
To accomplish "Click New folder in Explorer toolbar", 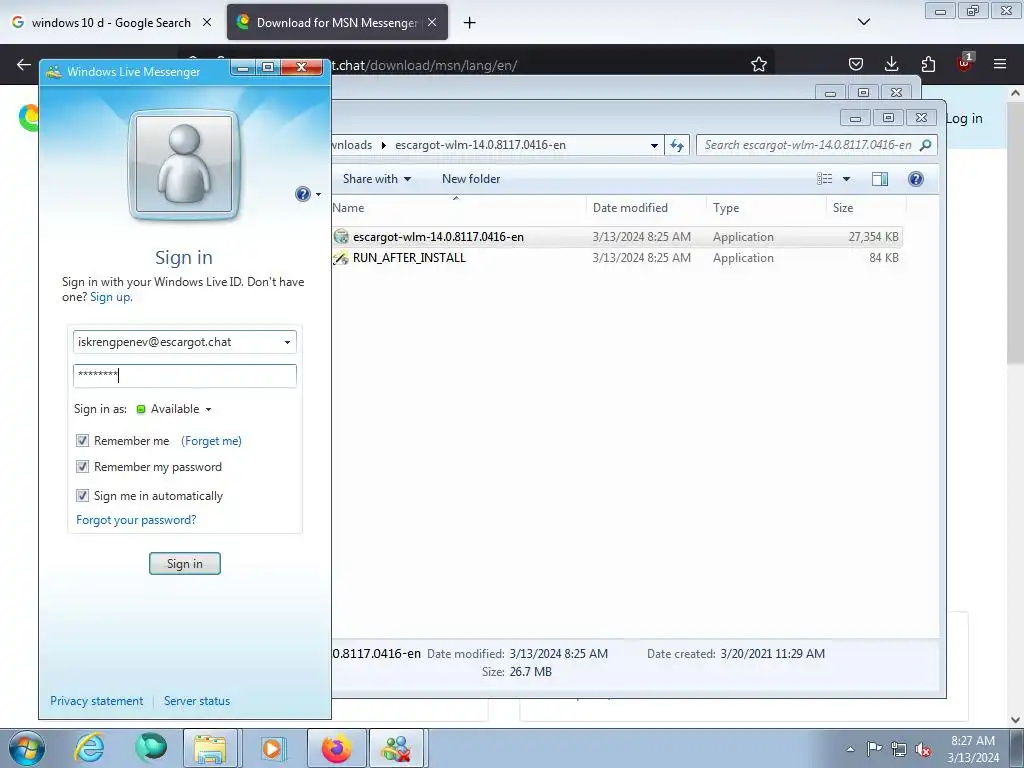I will pyautogui.click(x=471, y=179).
